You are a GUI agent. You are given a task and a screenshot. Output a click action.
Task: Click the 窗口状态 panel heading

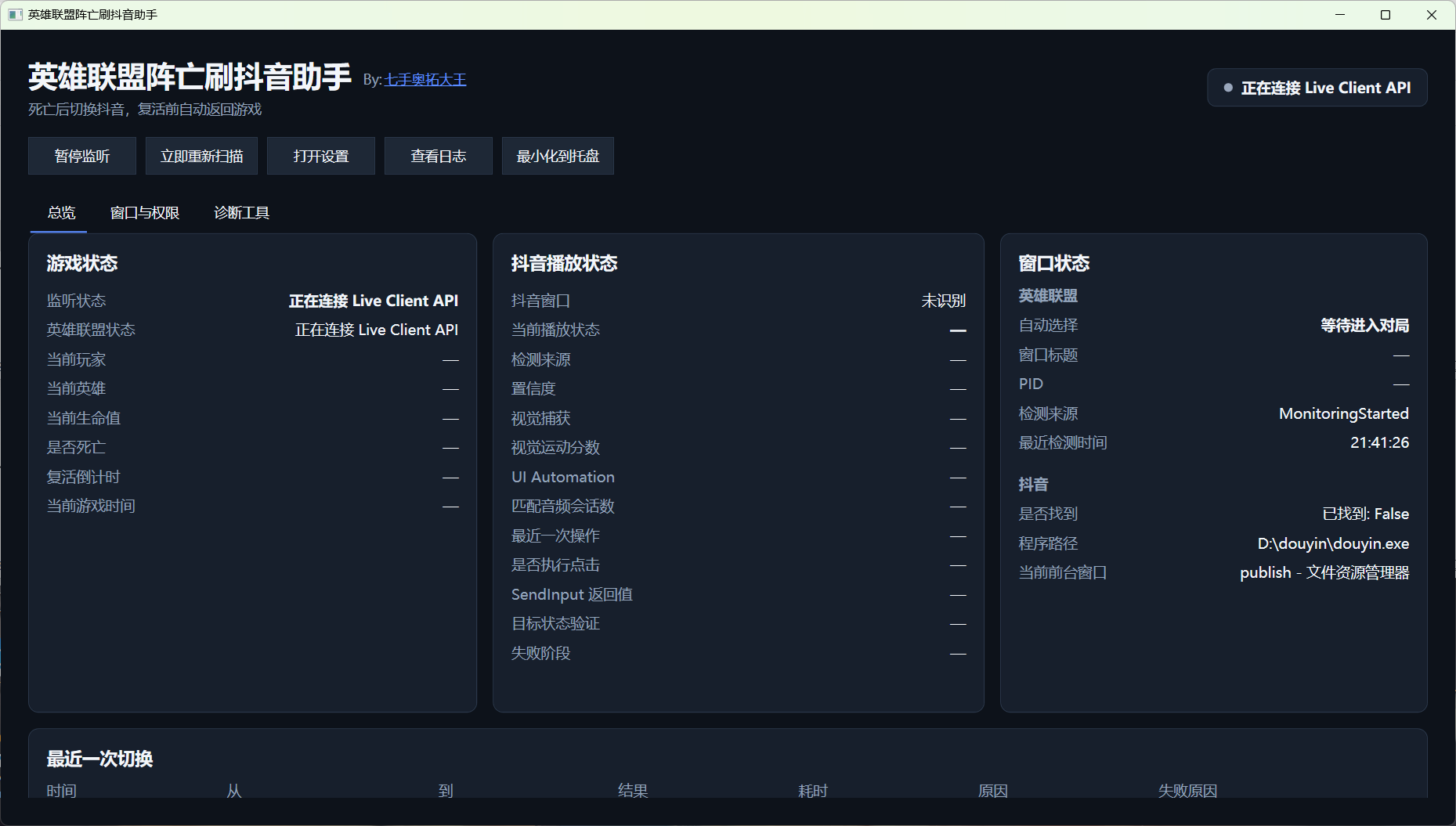pyautogui.click(x=1054, y=263)
